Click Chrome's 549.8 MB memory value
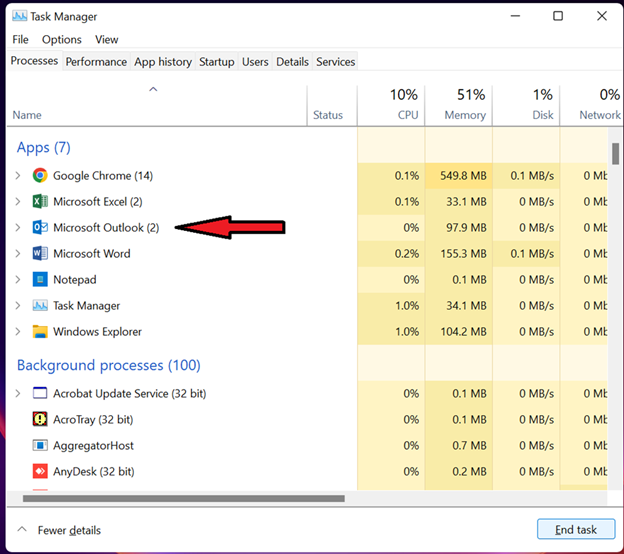This screenshot has height=554, width=624. (x=463, y=176)
